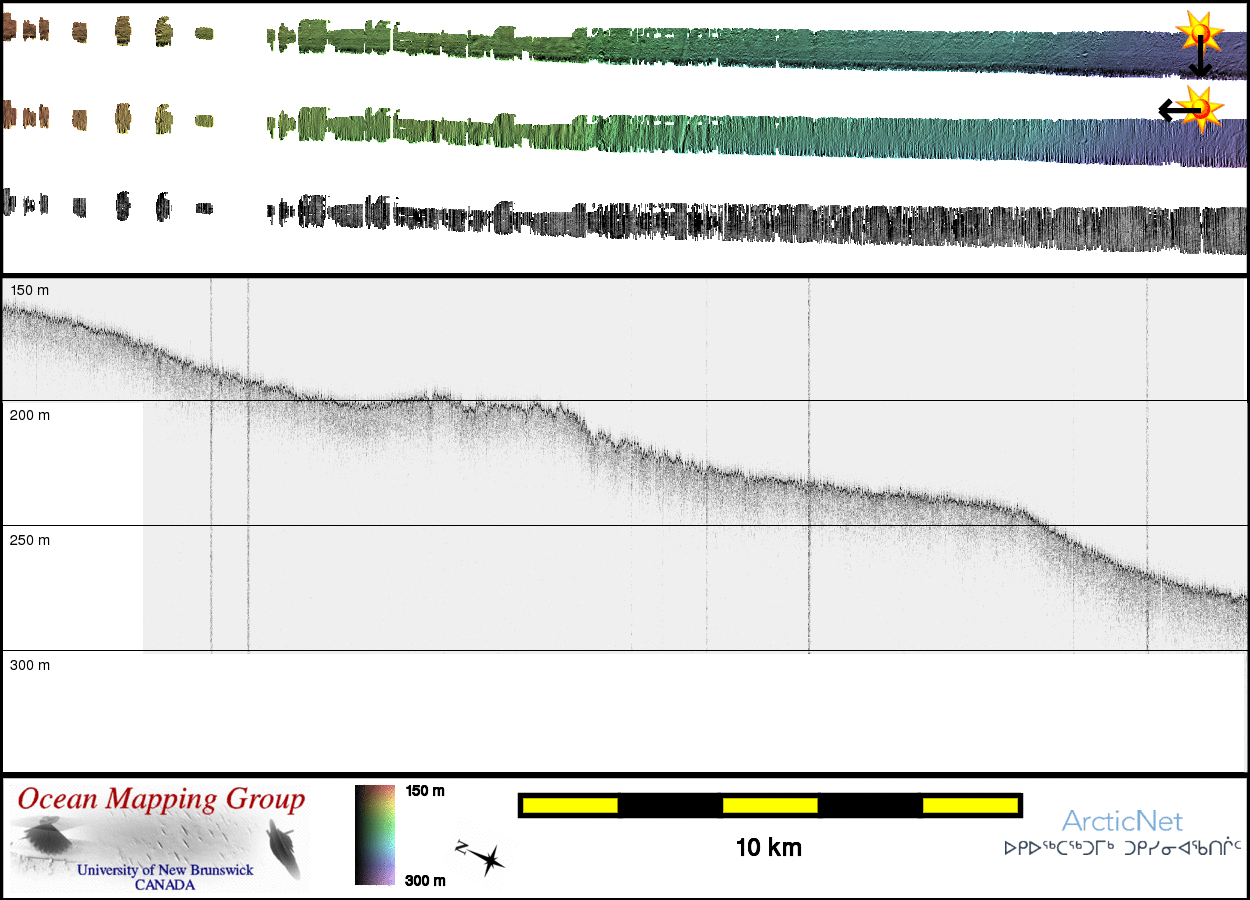Image resolution: width=1250 pixels, height=900 pixels.
Task: Click the leftmost yellow scale bar segment
Action: tap(569, 805)
